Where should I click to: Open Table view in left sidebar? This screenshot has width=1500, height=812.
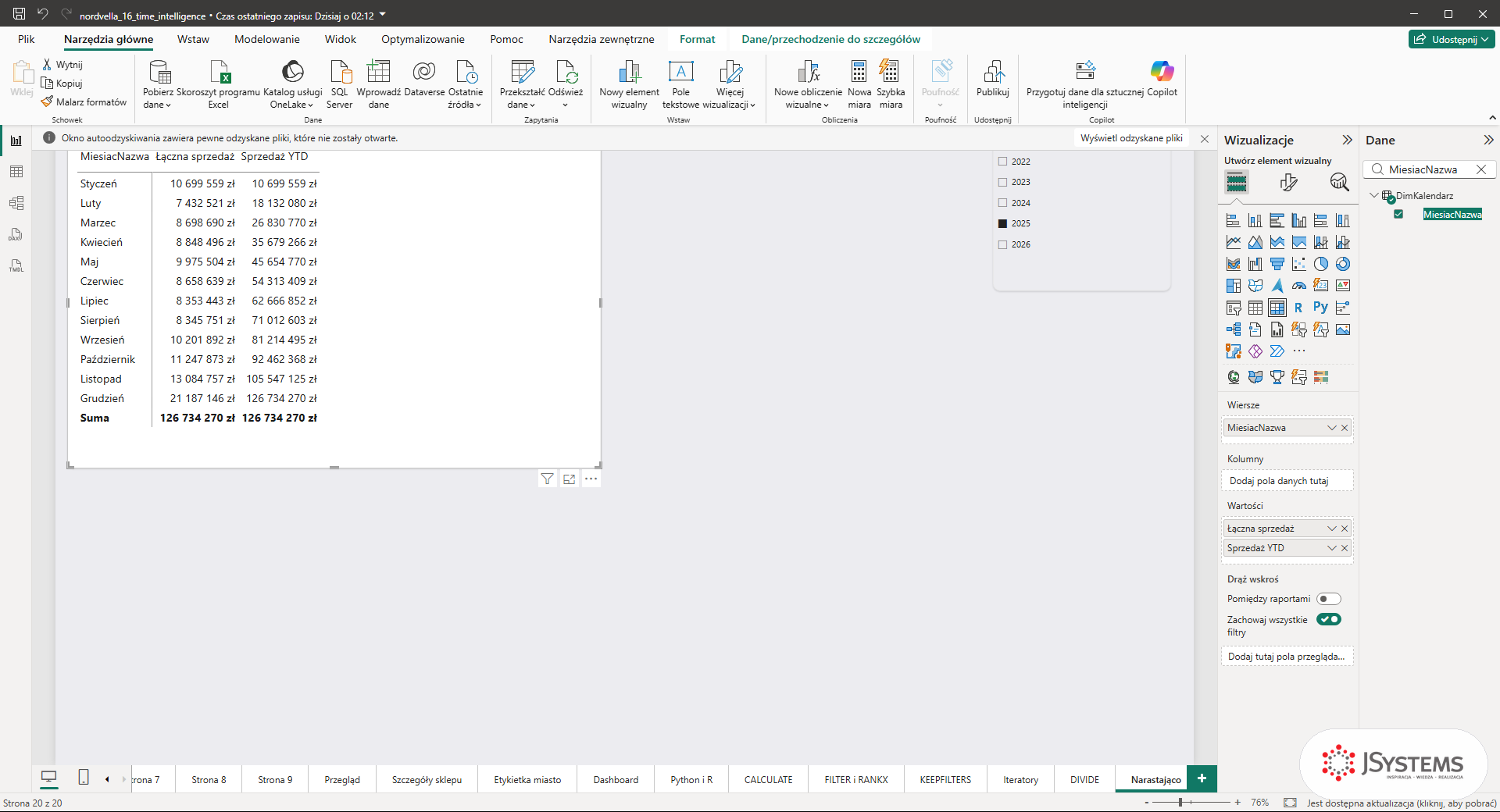coord(16,172)
